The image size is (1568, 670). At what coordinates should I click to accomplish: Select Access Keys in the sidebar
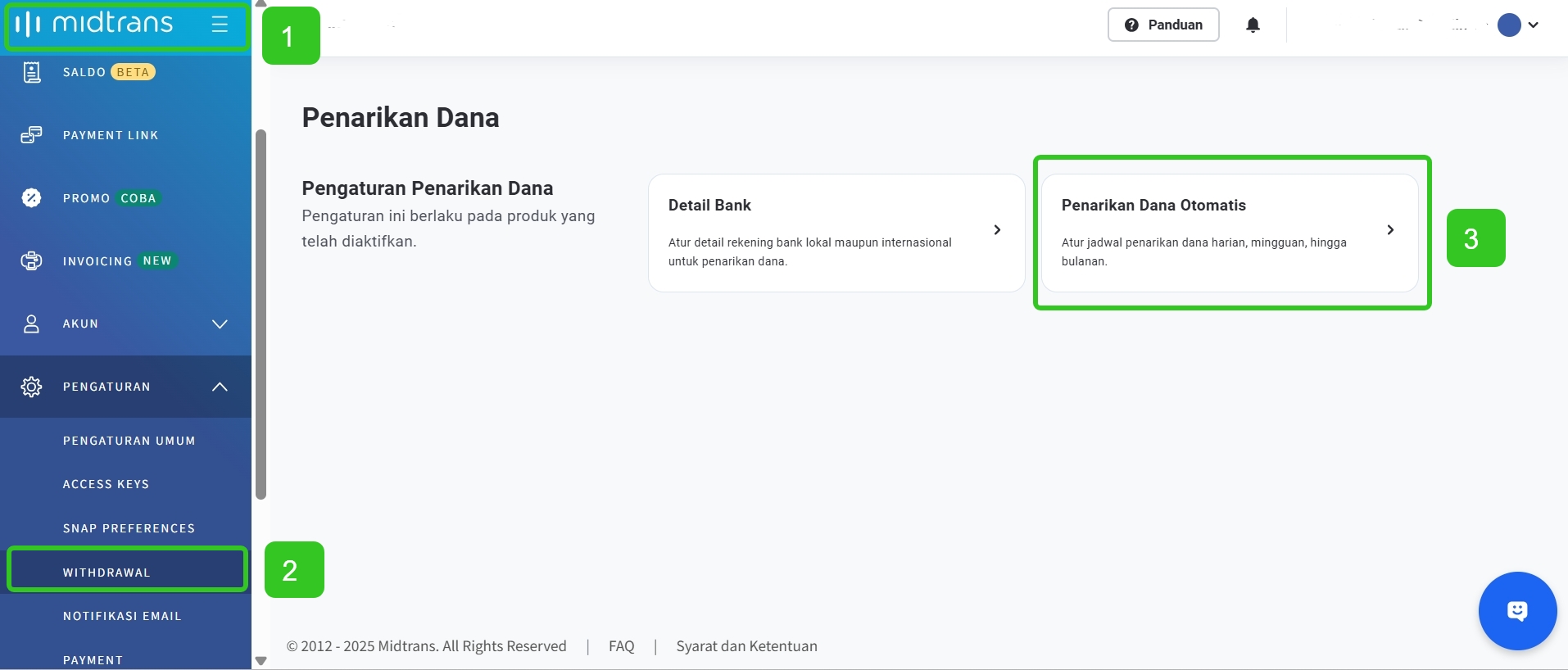[106, 484]
